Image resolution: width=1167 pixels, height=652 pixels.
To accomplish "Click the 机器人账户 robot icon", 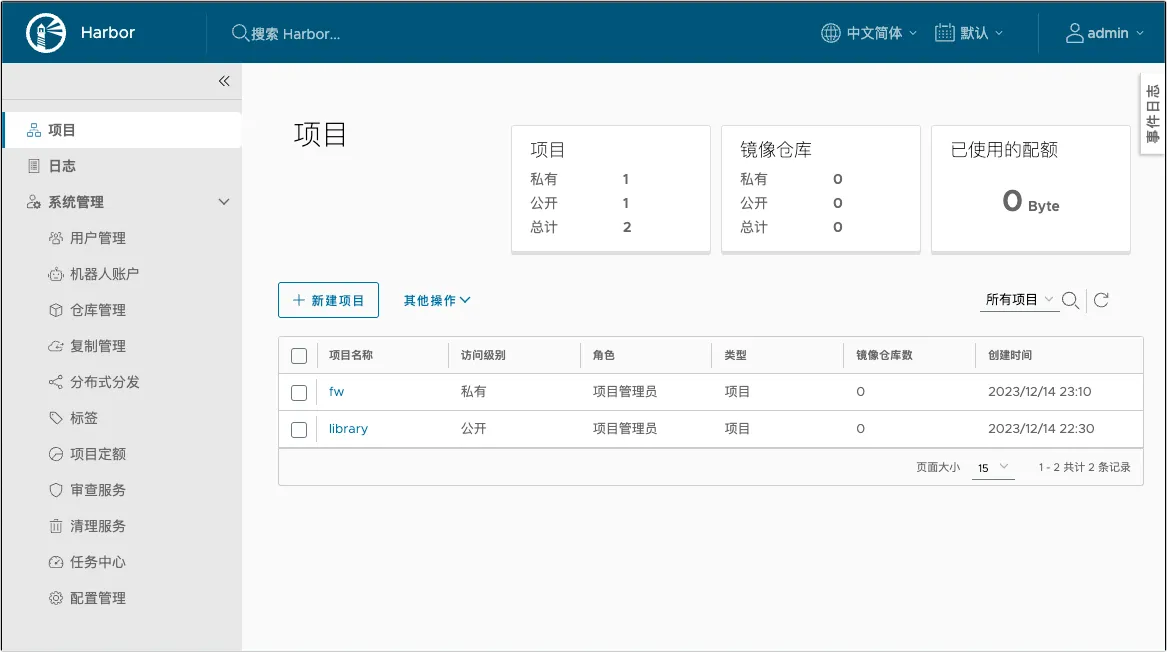I will pos(56,274).
